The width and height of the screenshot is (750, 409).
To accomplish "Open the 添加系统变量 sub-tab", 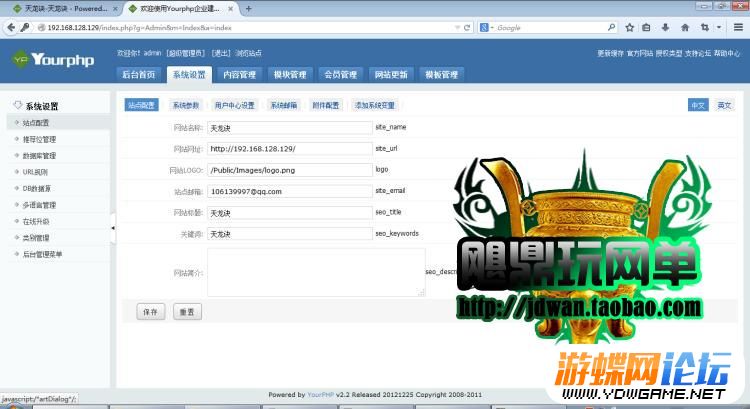I will [375, 105].
